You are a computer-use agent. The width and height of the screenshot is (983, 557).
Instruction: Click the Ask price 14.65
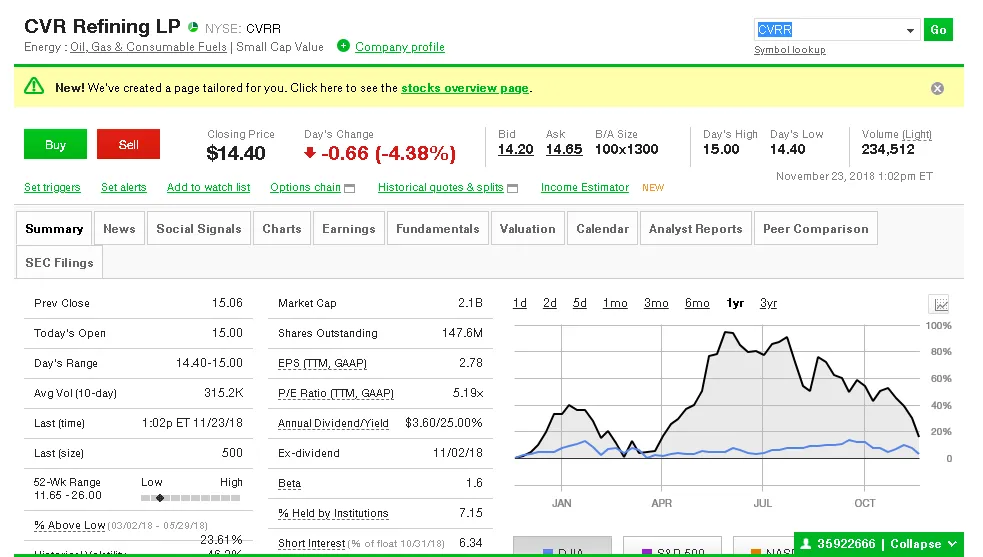pyautogui.click(x=564, y=149)
